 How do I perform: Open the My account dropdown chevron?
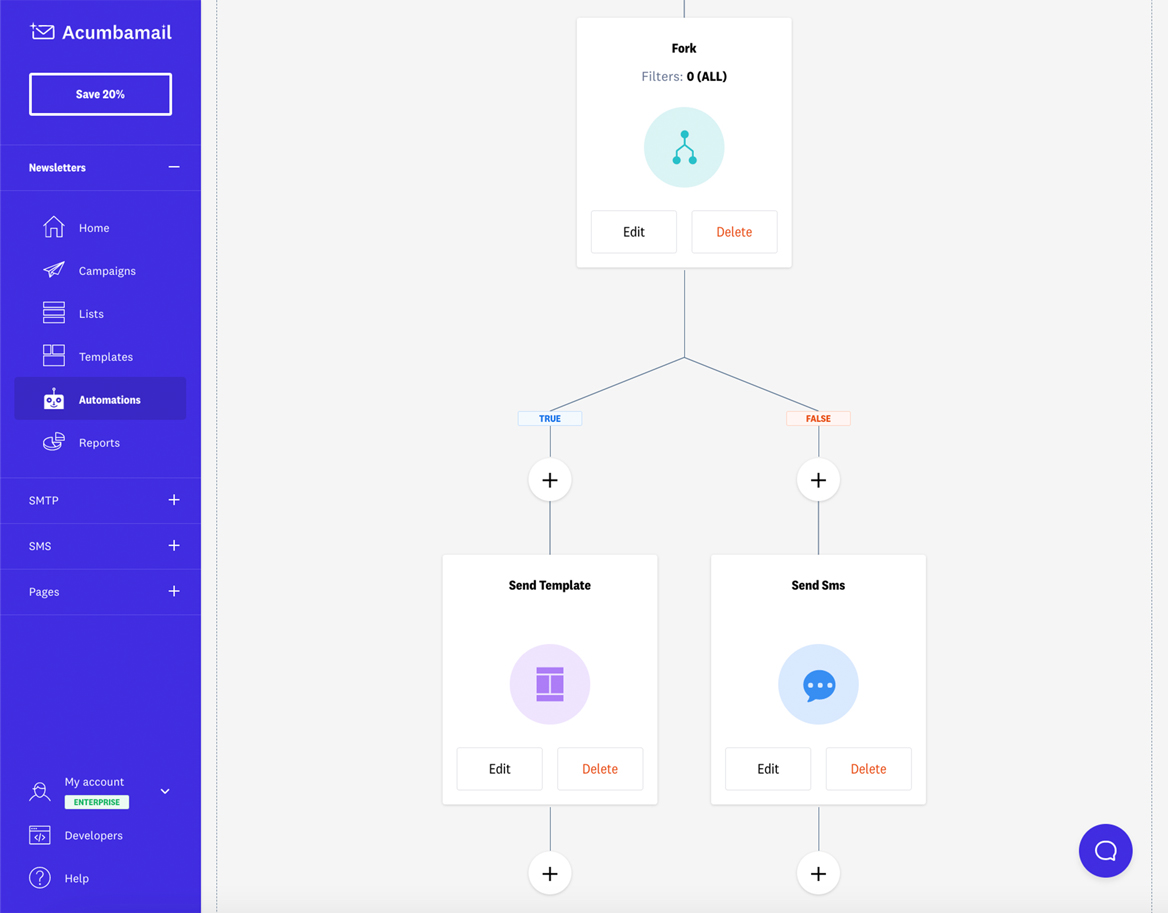(x=166, y=791)
